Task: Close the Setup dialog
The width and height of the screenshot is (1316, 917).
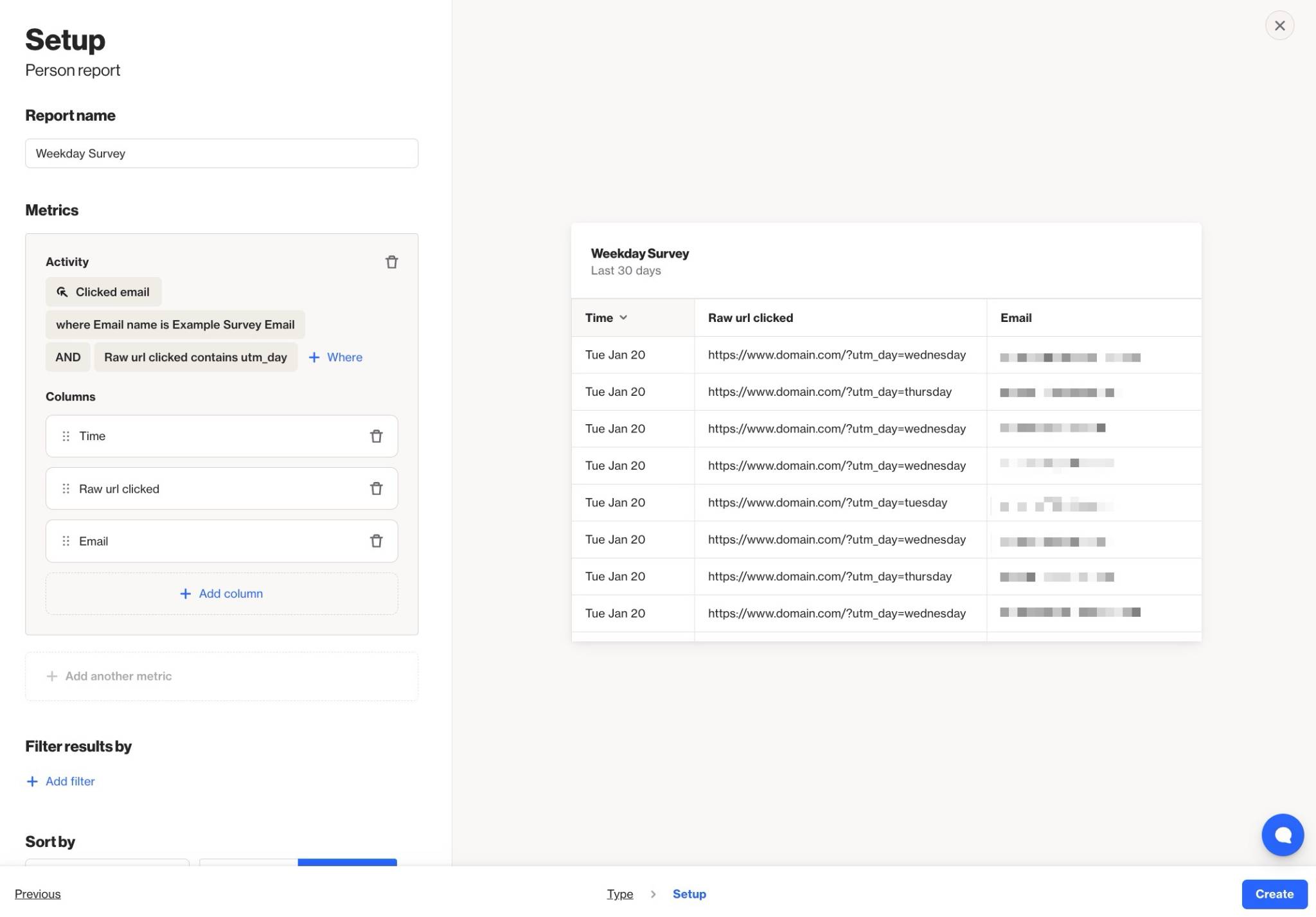Action: tap(1279, 26)
